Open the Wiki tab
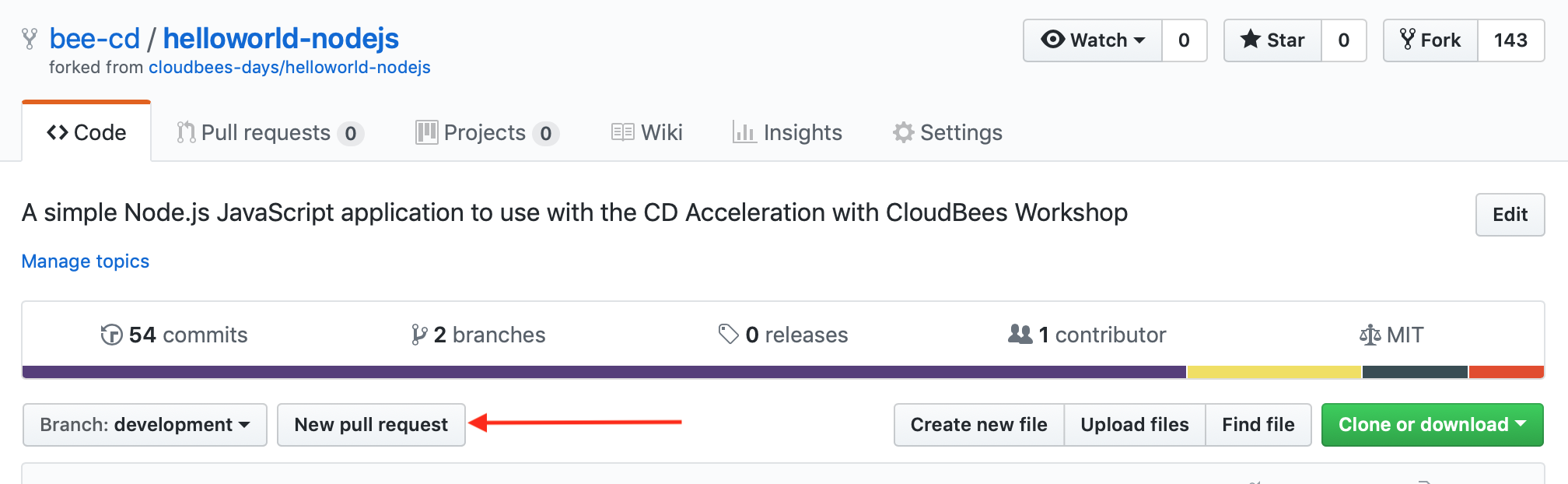The height and width of the screenshot is (484, 1568). point(647,133)
